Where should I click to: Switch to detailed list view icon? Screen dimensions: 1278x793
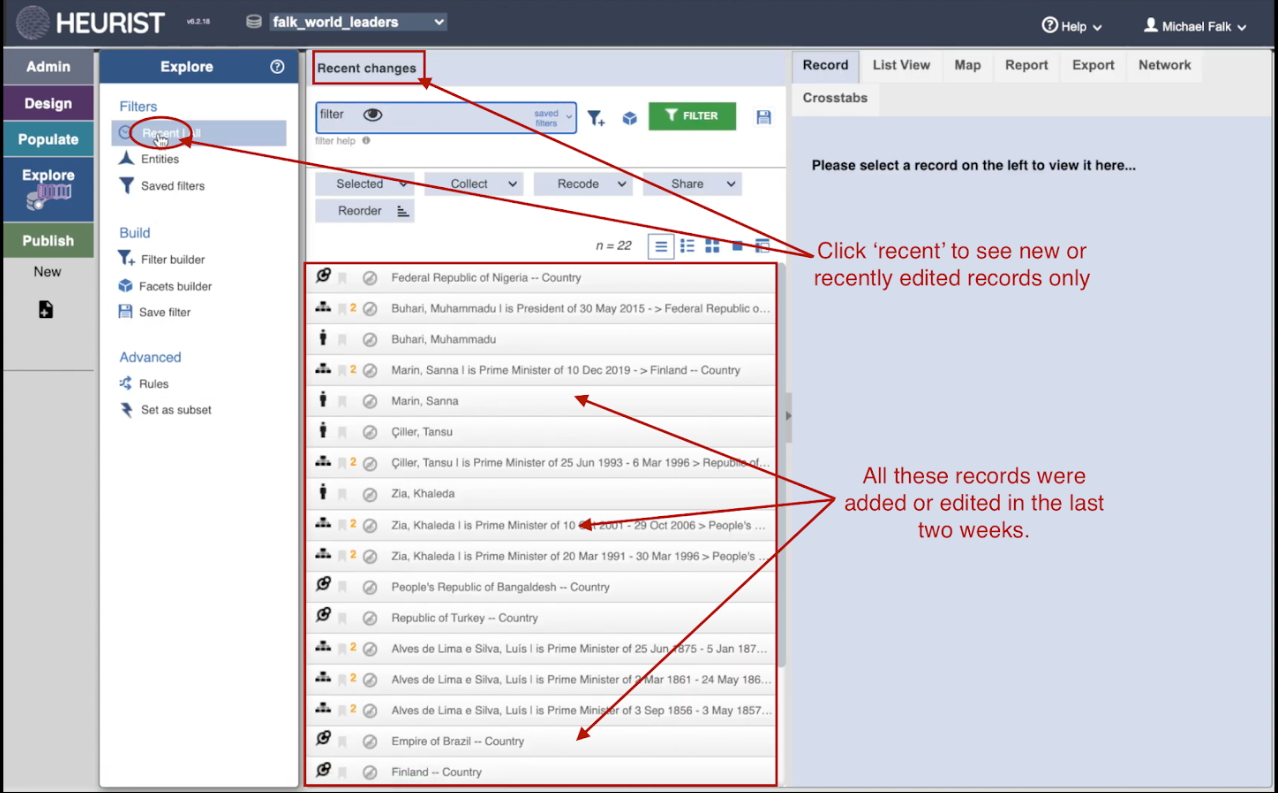pos(687,246)
